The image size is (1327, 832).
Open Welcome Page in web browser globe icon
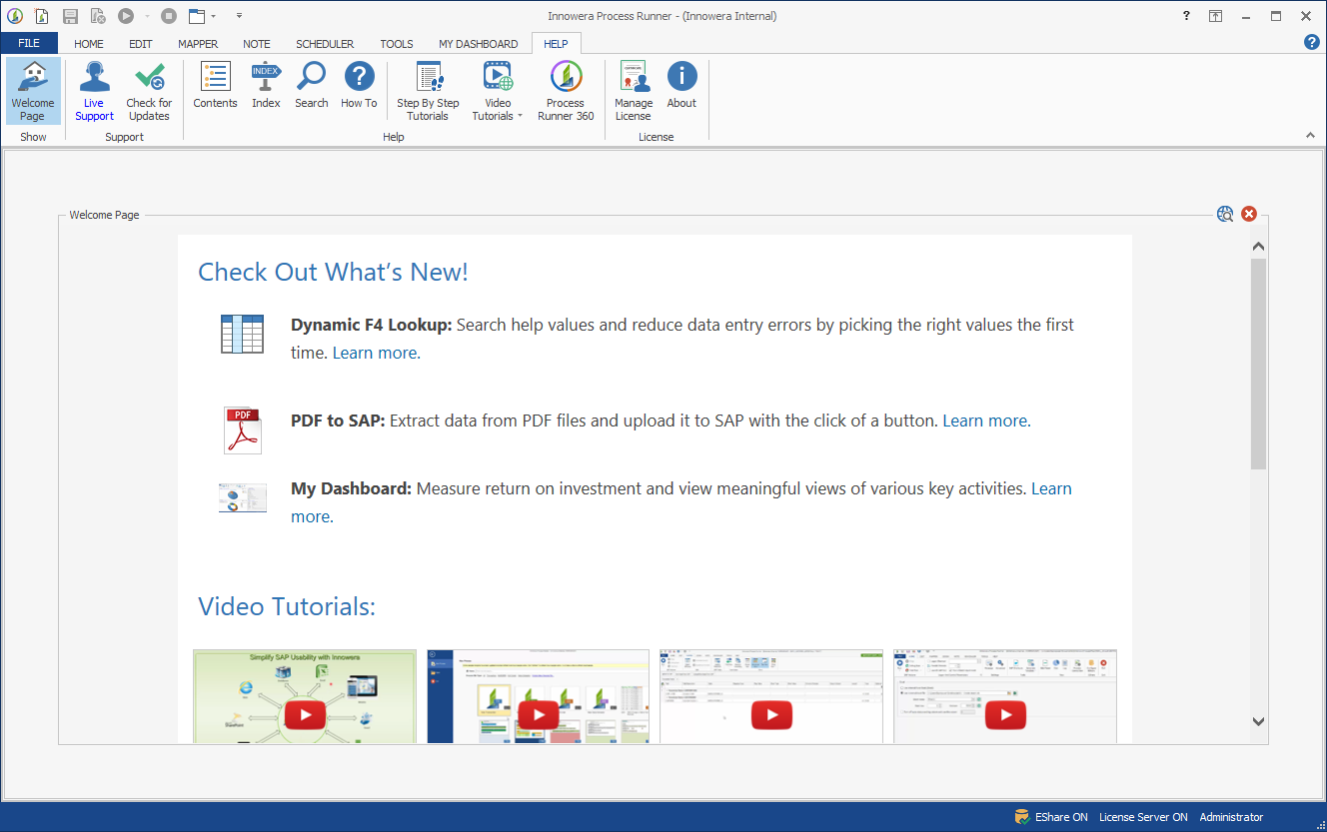pos(1225,214)
